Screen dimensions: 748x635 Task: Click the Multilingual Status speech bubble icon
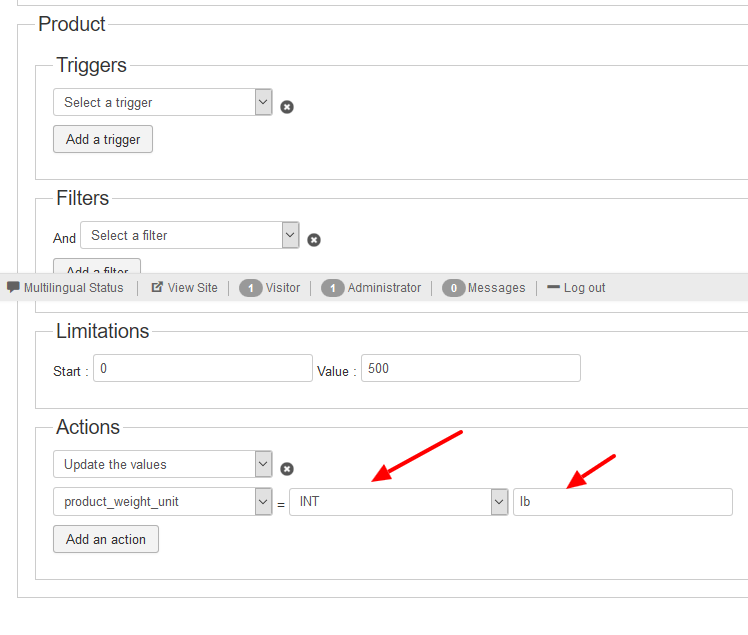click(13, 287)
